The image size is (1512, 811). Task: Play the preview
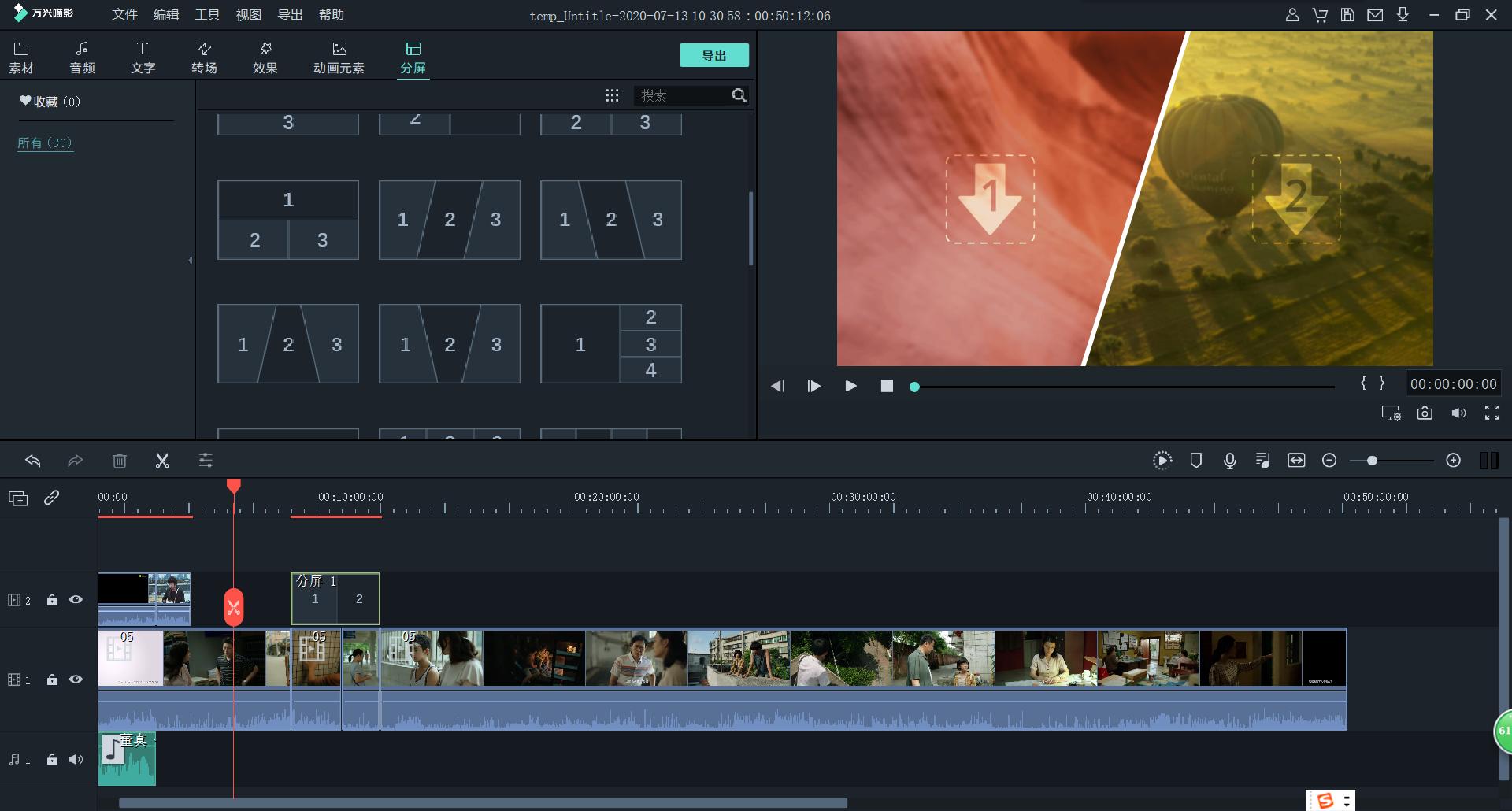point(850,386)
